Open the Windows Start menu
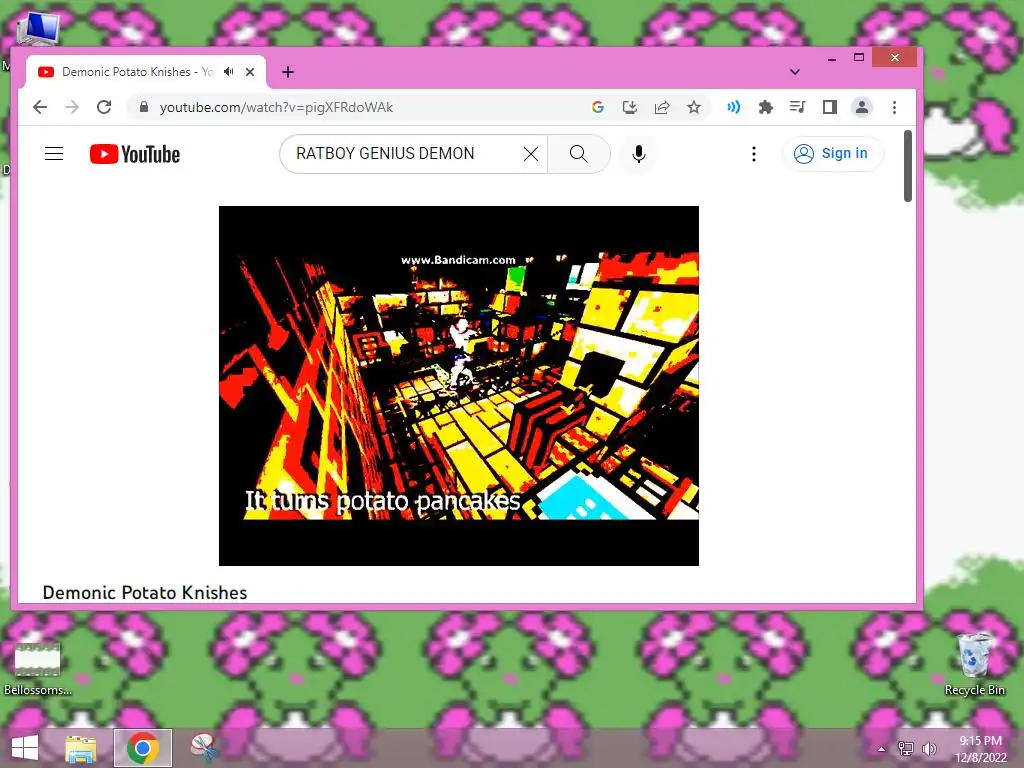The height and width of the screenshot is (768, 1024). coord(25,748)
